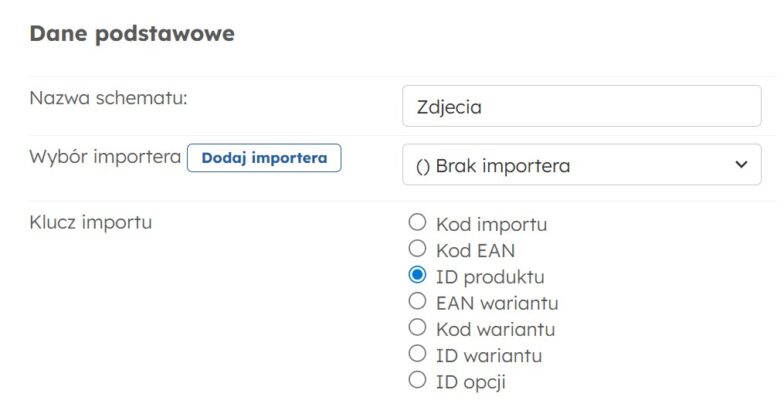This screenshot has width=784, height=400.
Task: Select the EAN wariantu radio circle
Action: click(x=418, y=301)
